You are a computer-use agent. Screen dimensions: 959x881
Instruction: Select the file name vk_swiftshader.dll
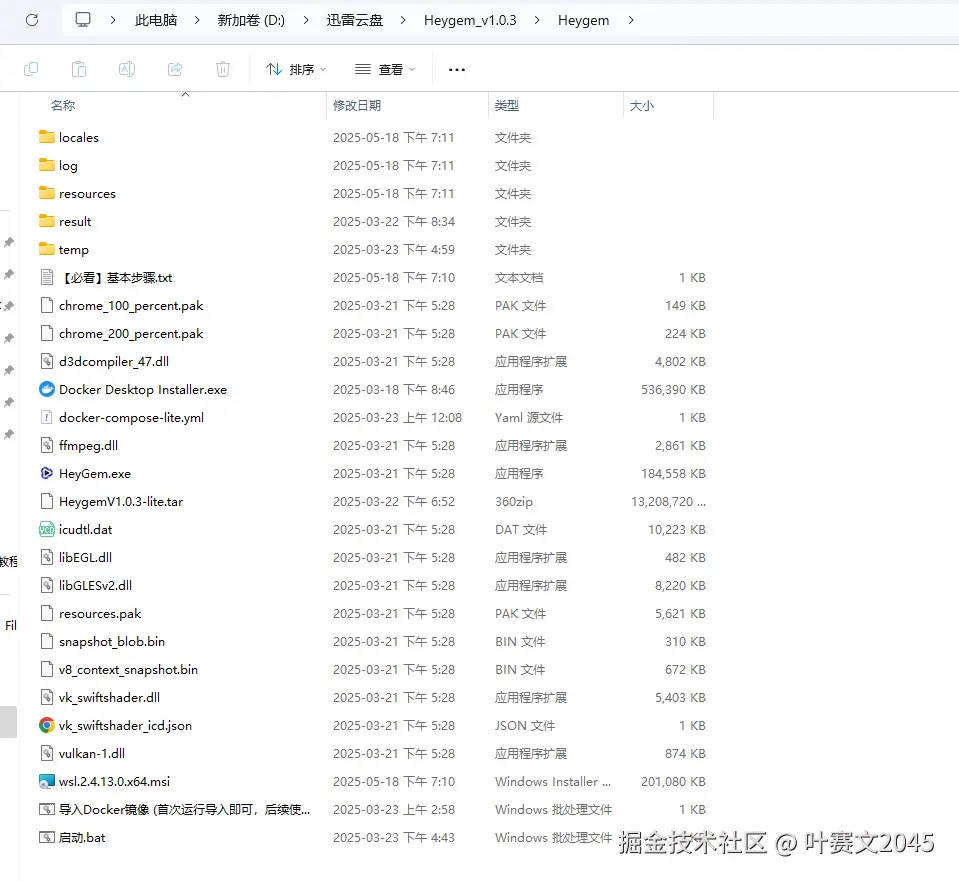point(109,697)
